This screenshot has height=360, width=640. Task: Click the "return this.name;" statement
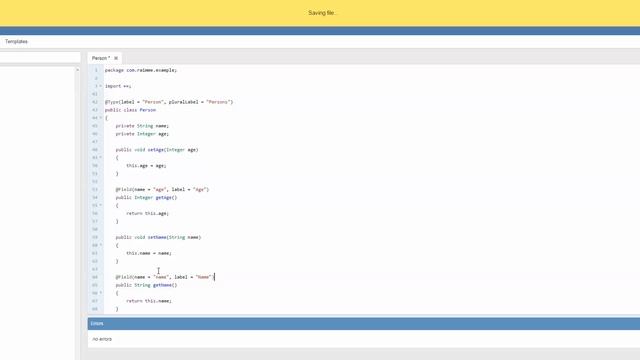[x=149, y=301]
